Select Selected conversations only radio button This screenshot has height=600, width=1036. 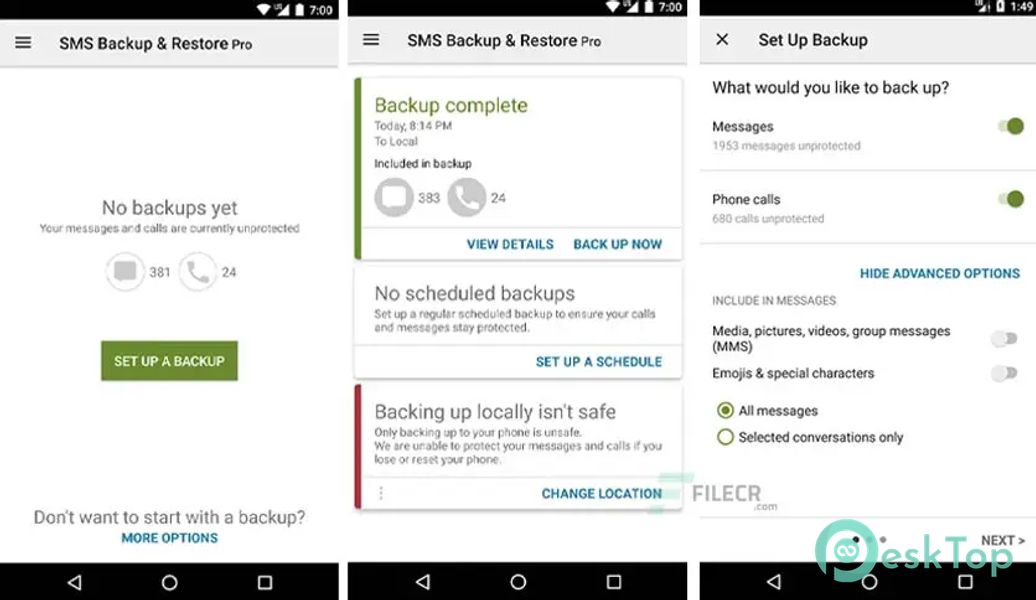tap(725, 437)
